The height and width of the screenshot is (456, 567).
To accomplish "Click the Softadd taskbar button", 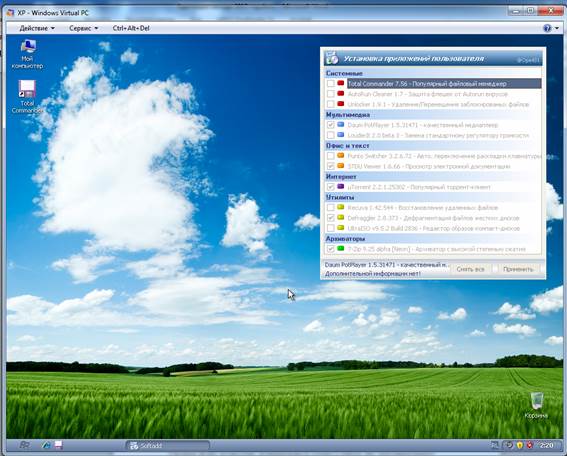I will (x=167, y=446).
